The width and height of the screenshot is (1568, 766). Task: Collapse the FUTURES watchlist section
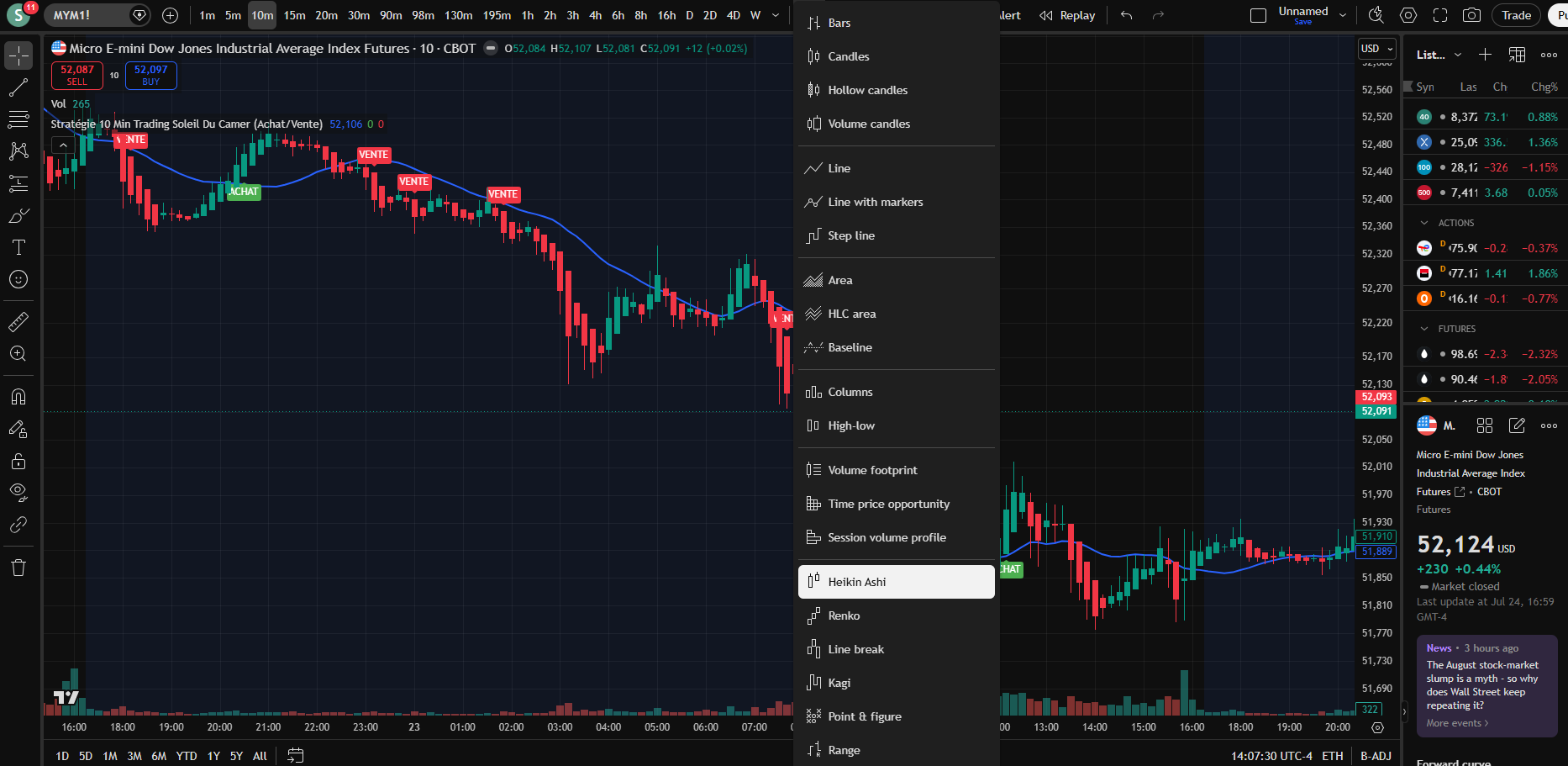pos(1423,329)
